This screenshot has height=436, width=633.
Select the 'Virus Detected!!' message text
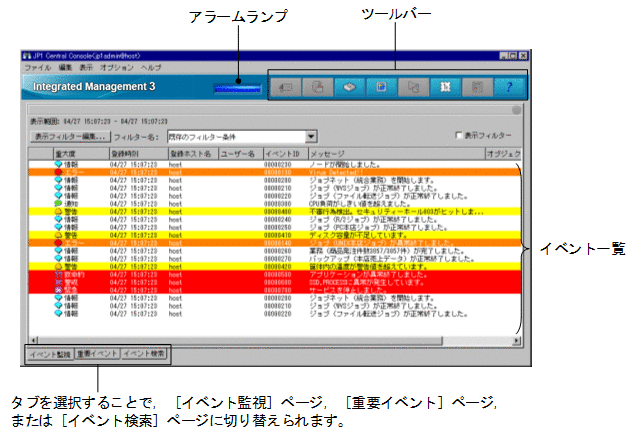coord(335,172)
